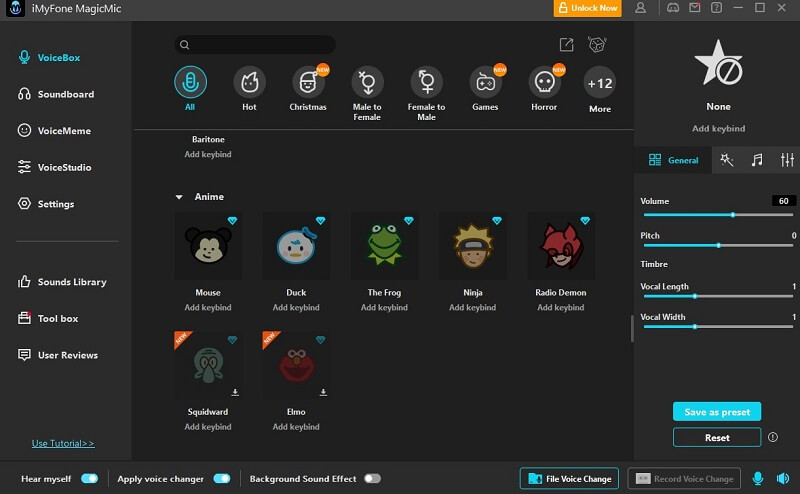This screenshot has width=800, height=494.
Task: Open the Discord icon in title bar
Action: (x=673, y=8)
